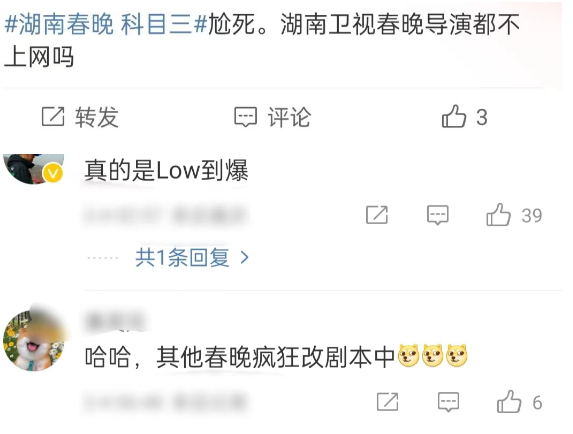573x434 pixels.
Task: Reply to the "其他春晚疯狂改剧本中" comment
Action: [448, 402]
